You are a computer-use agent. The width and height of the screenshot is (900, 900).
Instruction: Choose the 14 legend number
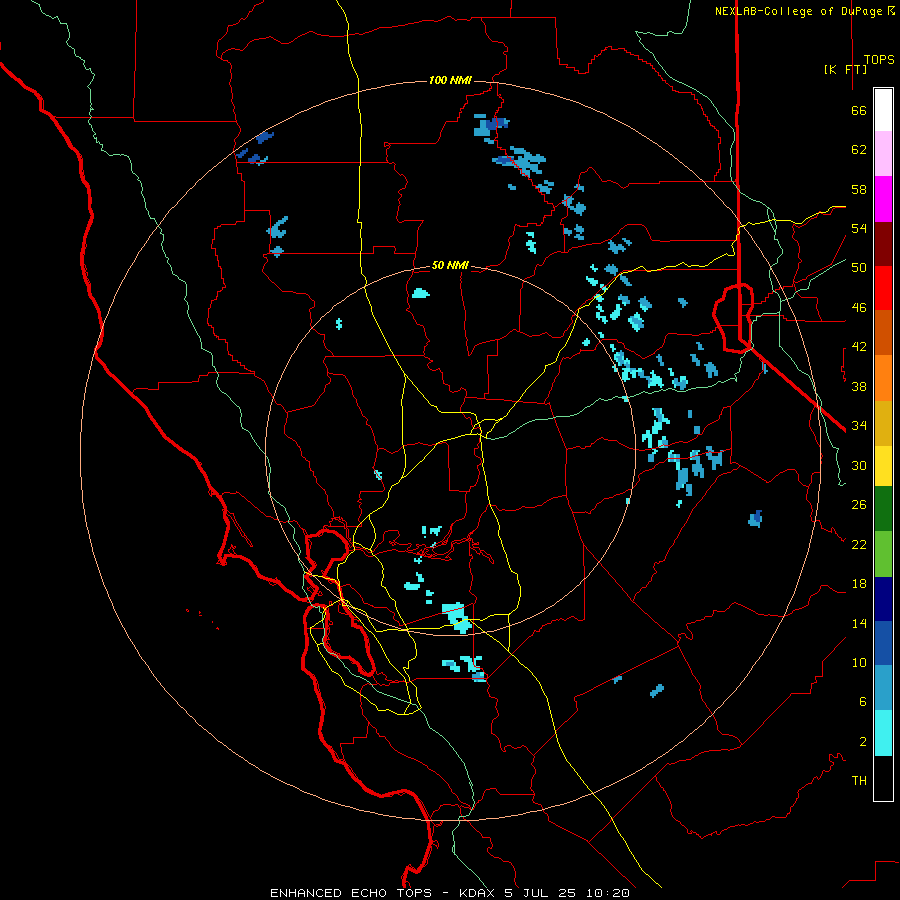coord(859,623)
